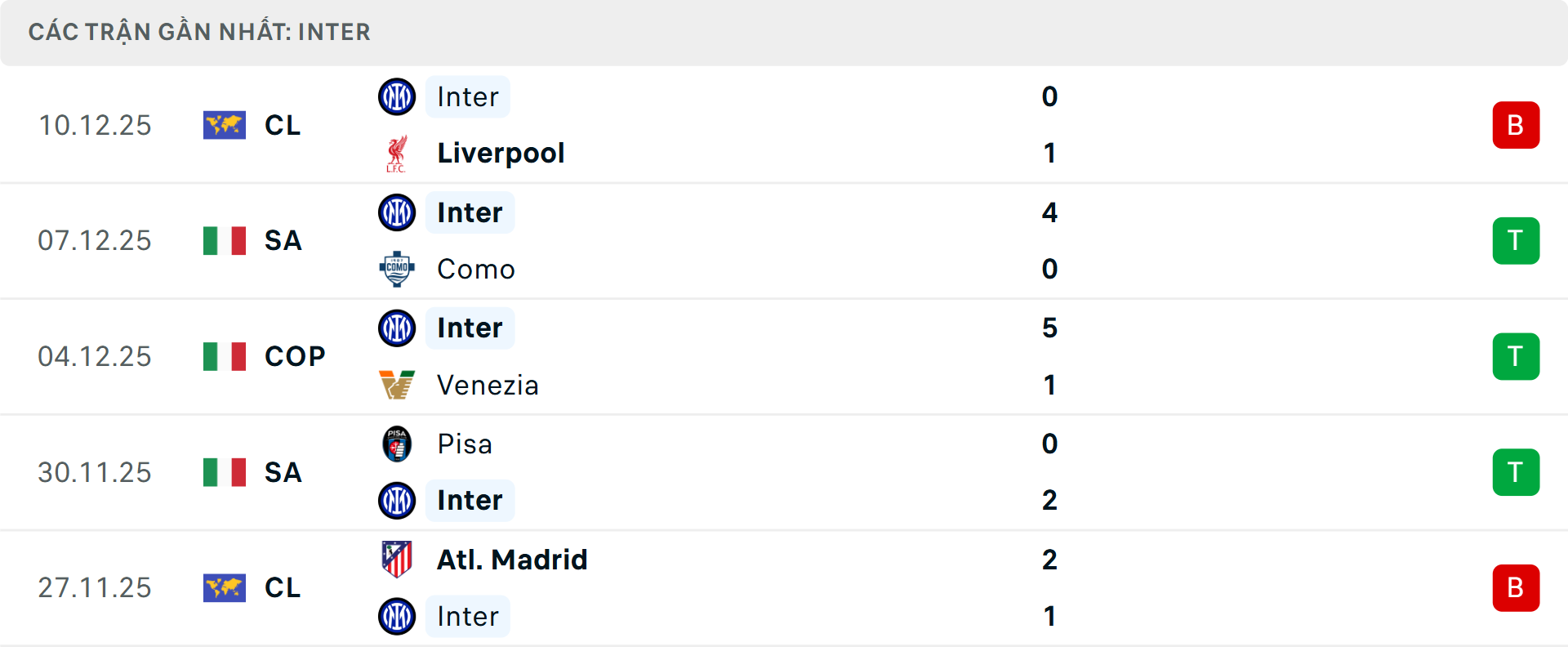The width and height of the screenshot is (1568, 647).
Task: Click Champions League flag icon for 10.12.25
Action: click(x=225, y=125)
